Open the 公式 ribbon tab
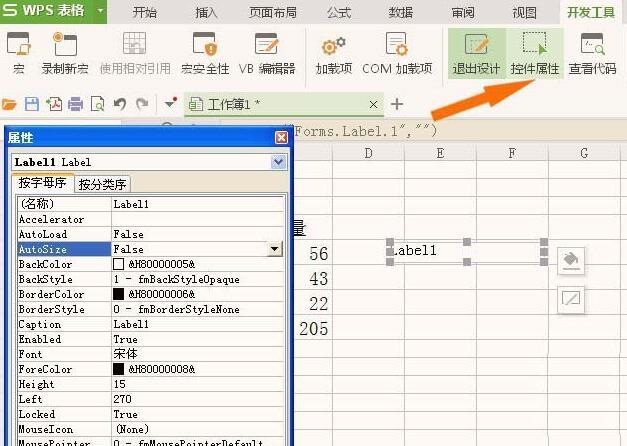This screenshot has height=446, width=627. click(339, 12)
